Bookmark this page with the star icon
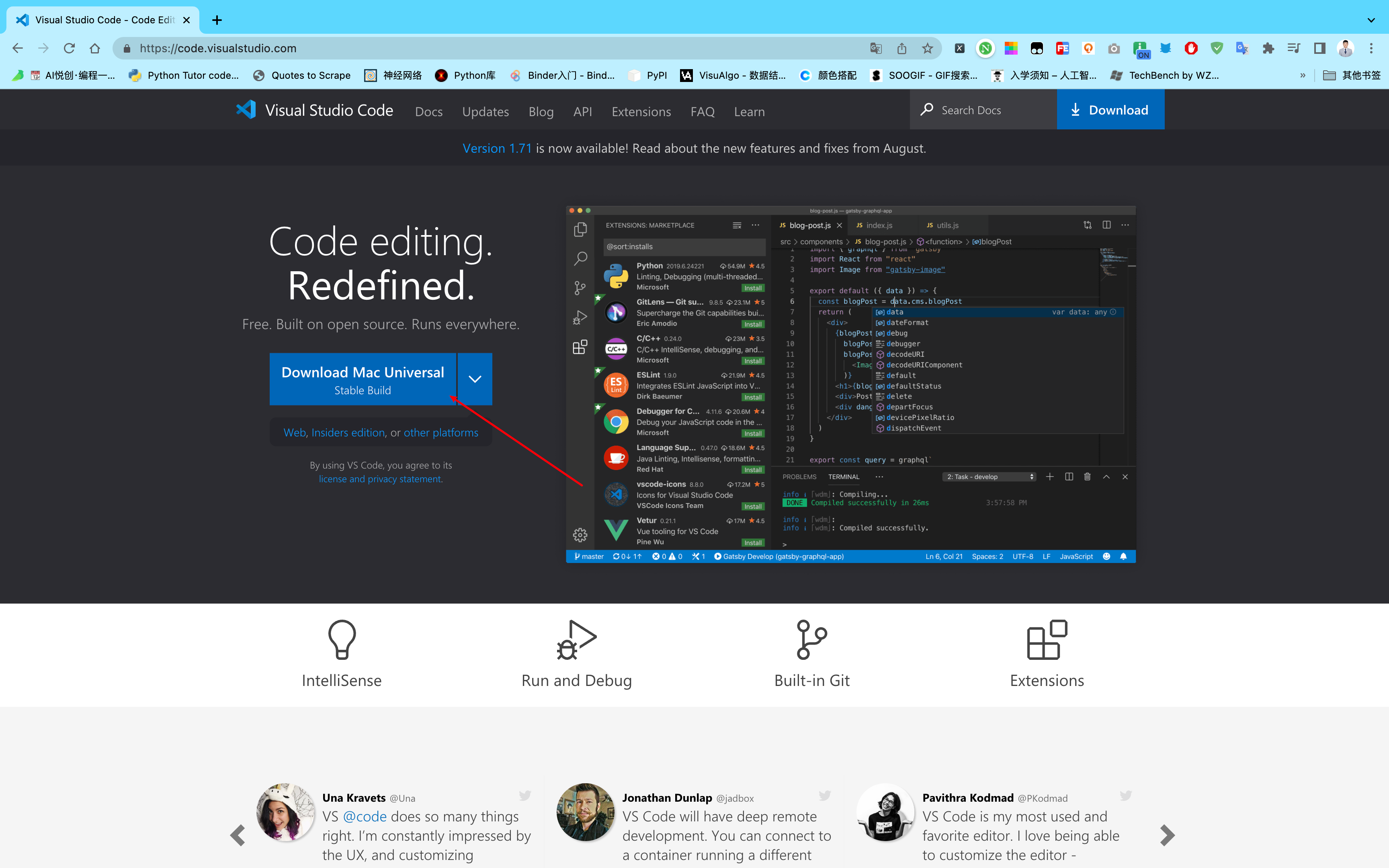This screenshot has height=868, width=1389. click(x=928, y=48)
